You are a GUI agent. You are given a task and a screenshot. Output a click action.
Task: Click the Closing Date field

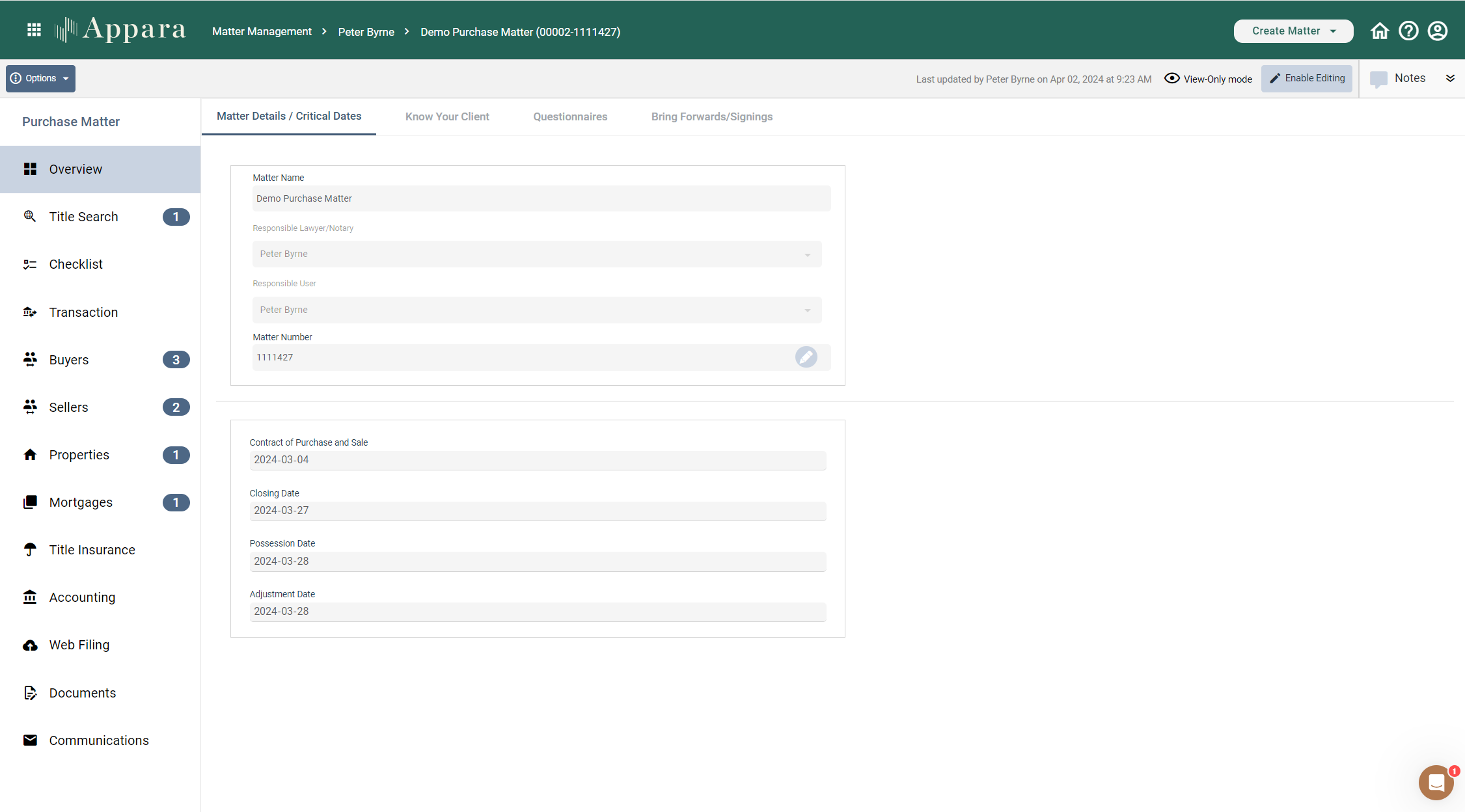(x=538, y=511)
